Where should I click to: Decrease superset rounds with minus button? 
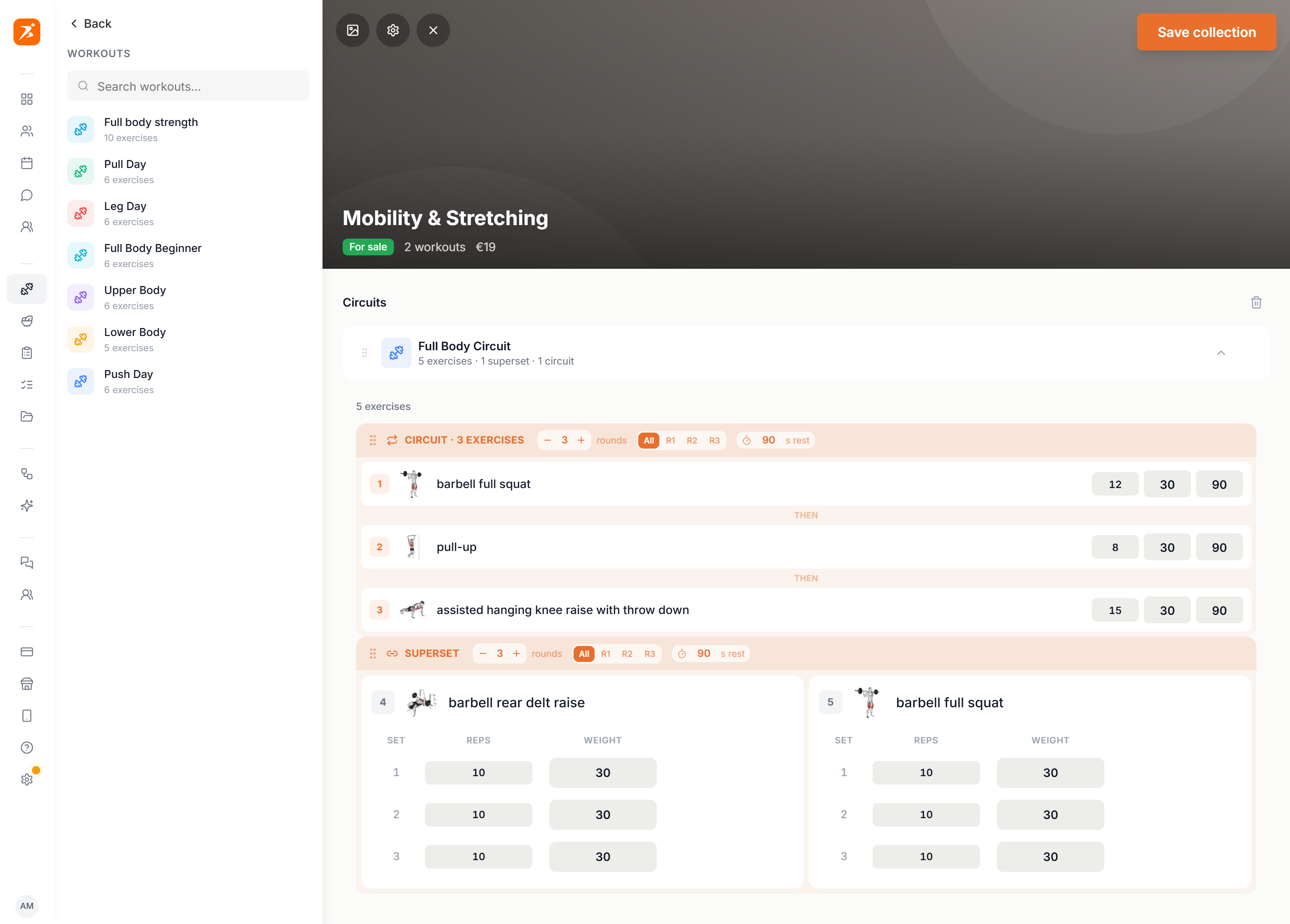coord(482,654)
